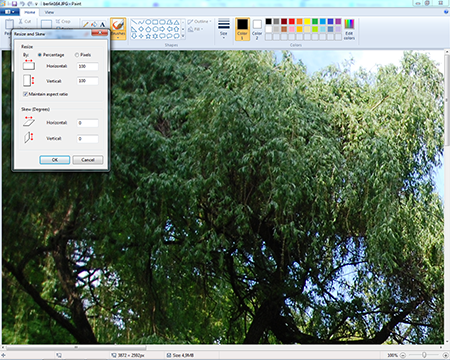Choose the Oval shape

(148, 22)
